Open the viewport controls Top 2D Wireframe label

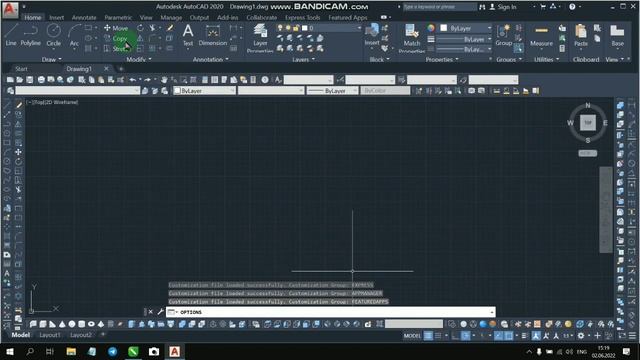[x=52, y=102]
